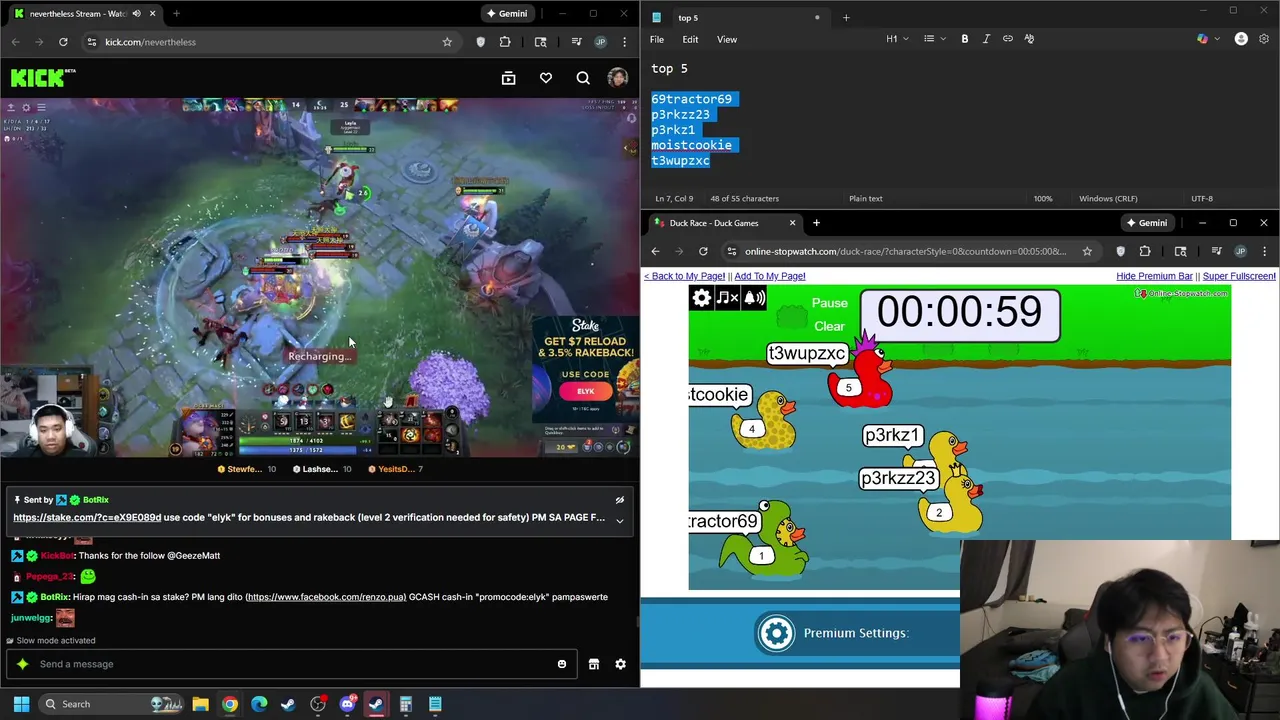The width and height of the screenshot is (1280, 720).
Task: Open the Notepad Edit menu
Action: click(690, 39)
